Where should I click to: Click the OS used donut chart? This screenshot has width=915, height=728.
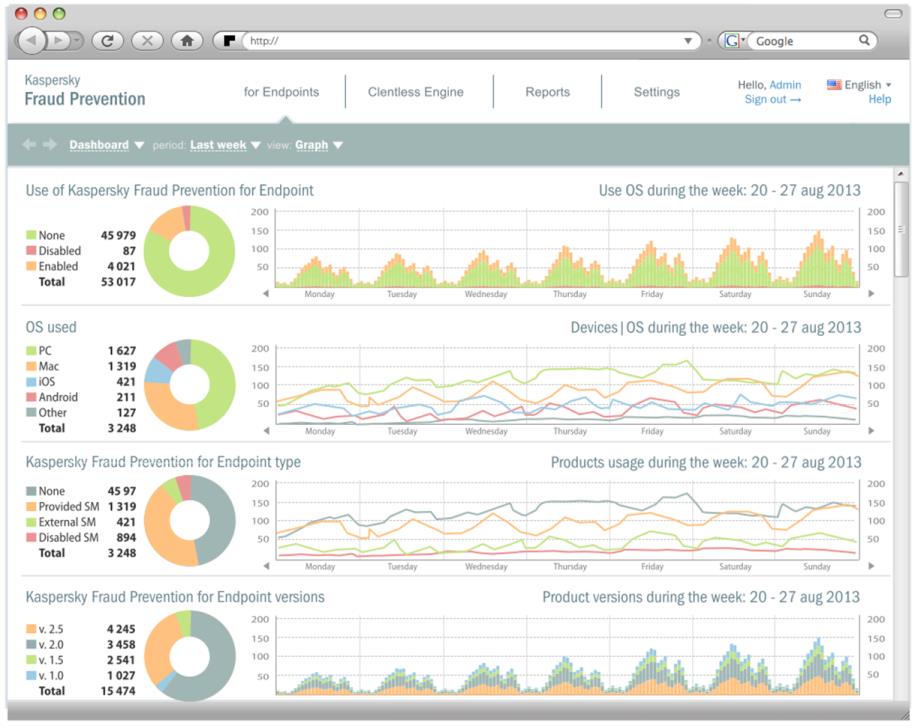(190, 385)
